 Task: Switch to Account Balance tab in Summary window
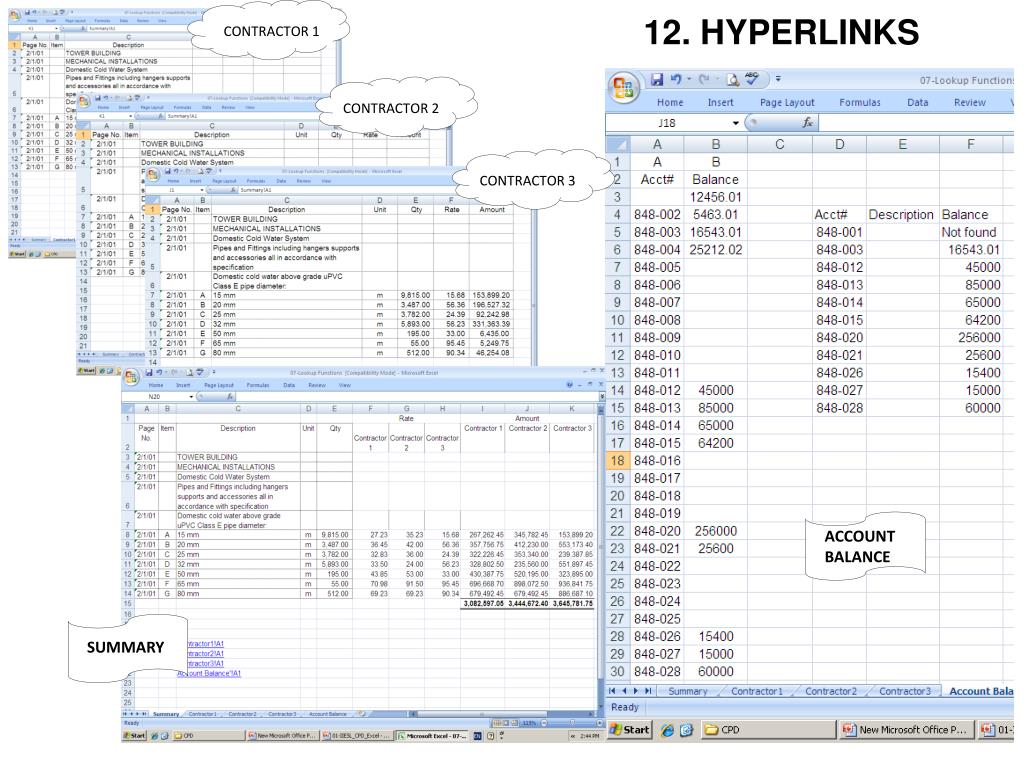[x=327, y=714]
